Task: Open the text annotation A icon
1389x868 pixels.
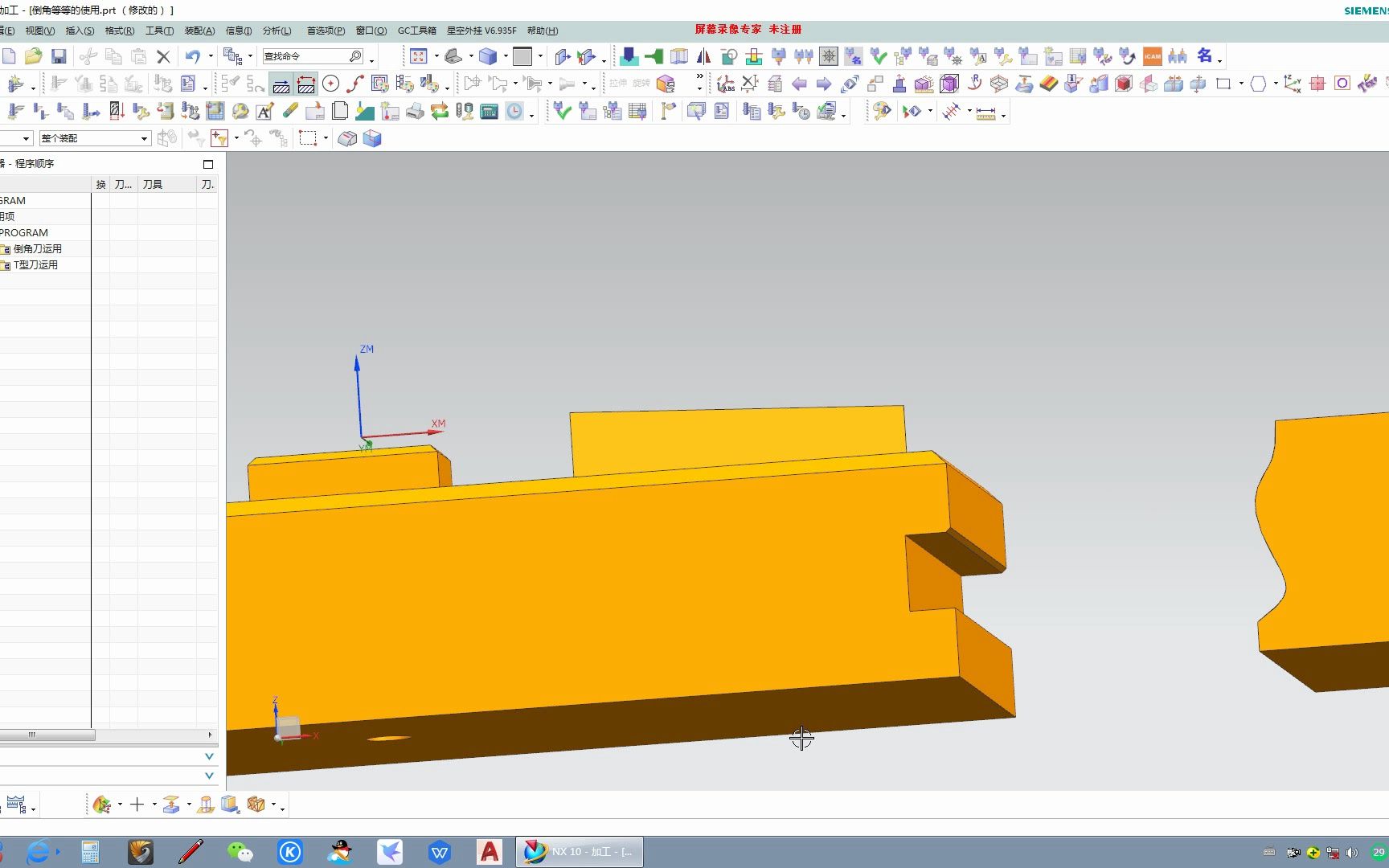Action: point(264,112)
